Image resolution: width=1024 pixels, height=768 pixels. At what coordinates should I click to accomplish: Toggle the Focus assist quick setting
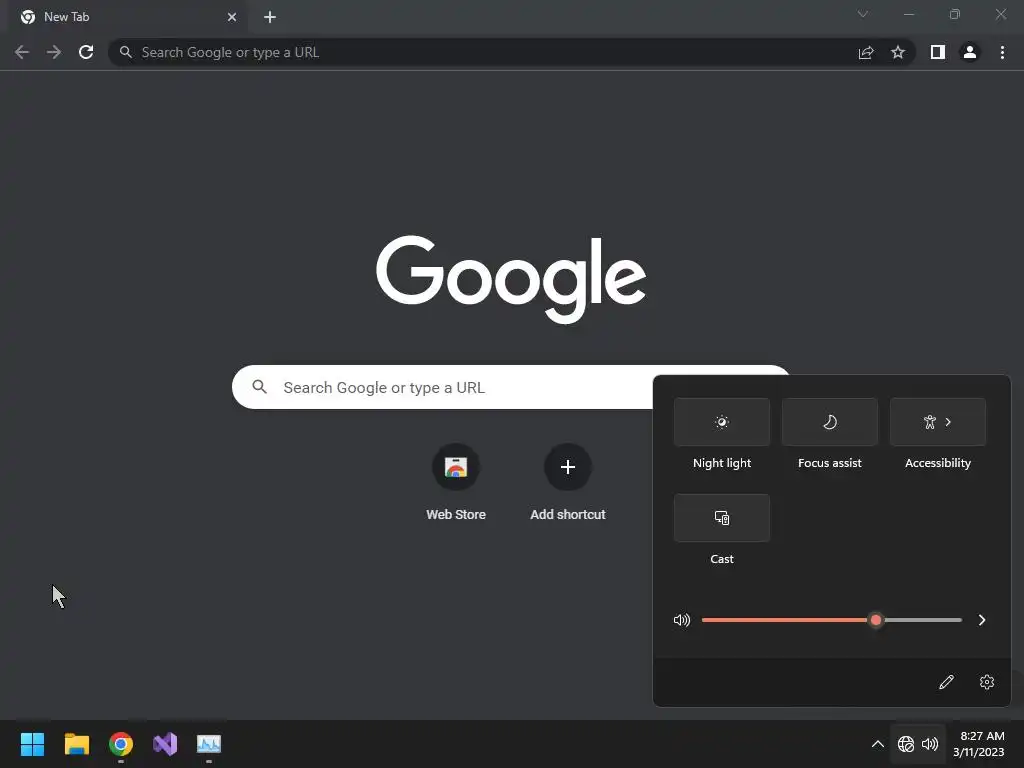click(x=829, y=422)
